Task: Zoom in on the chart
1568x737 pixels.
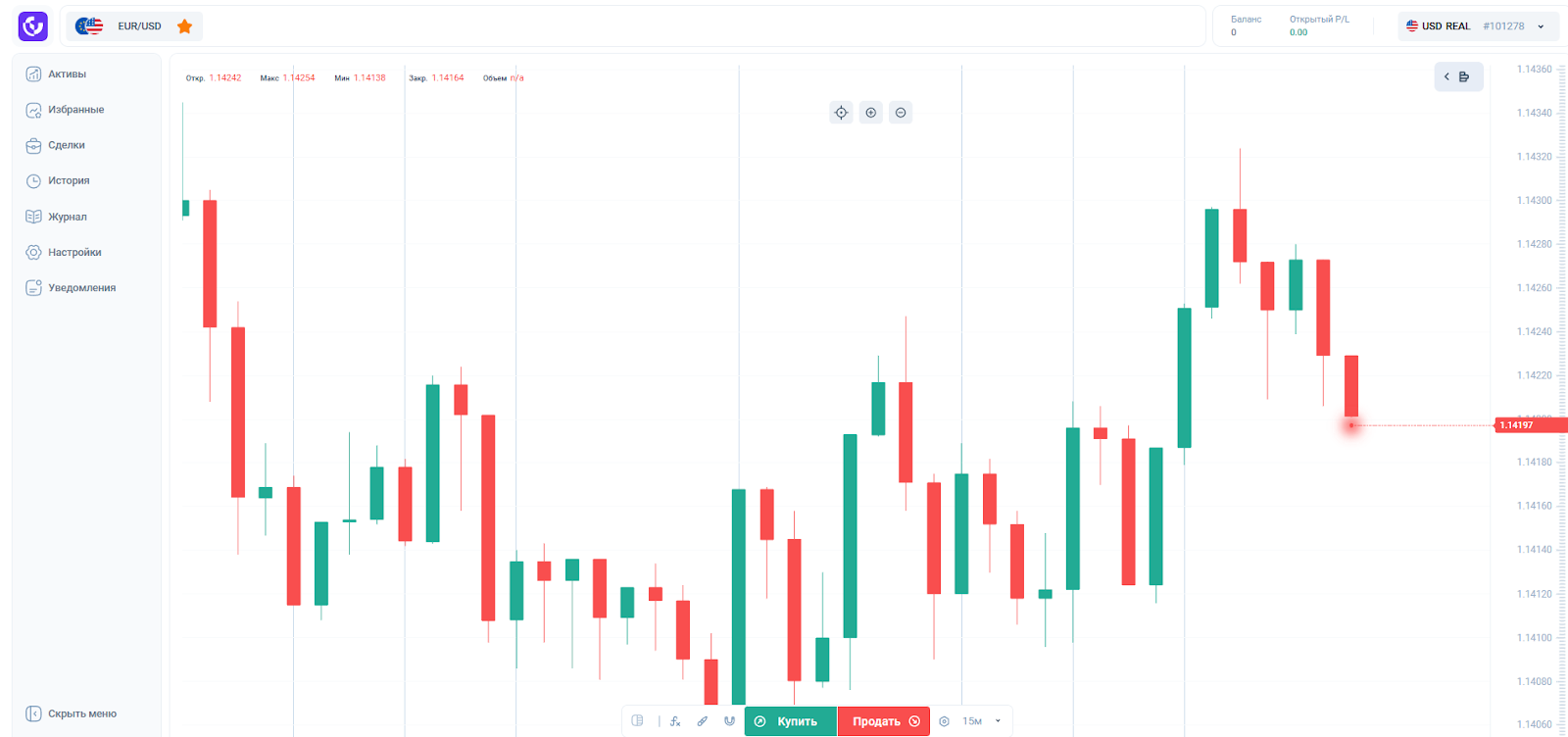Action: coord(871,113)
